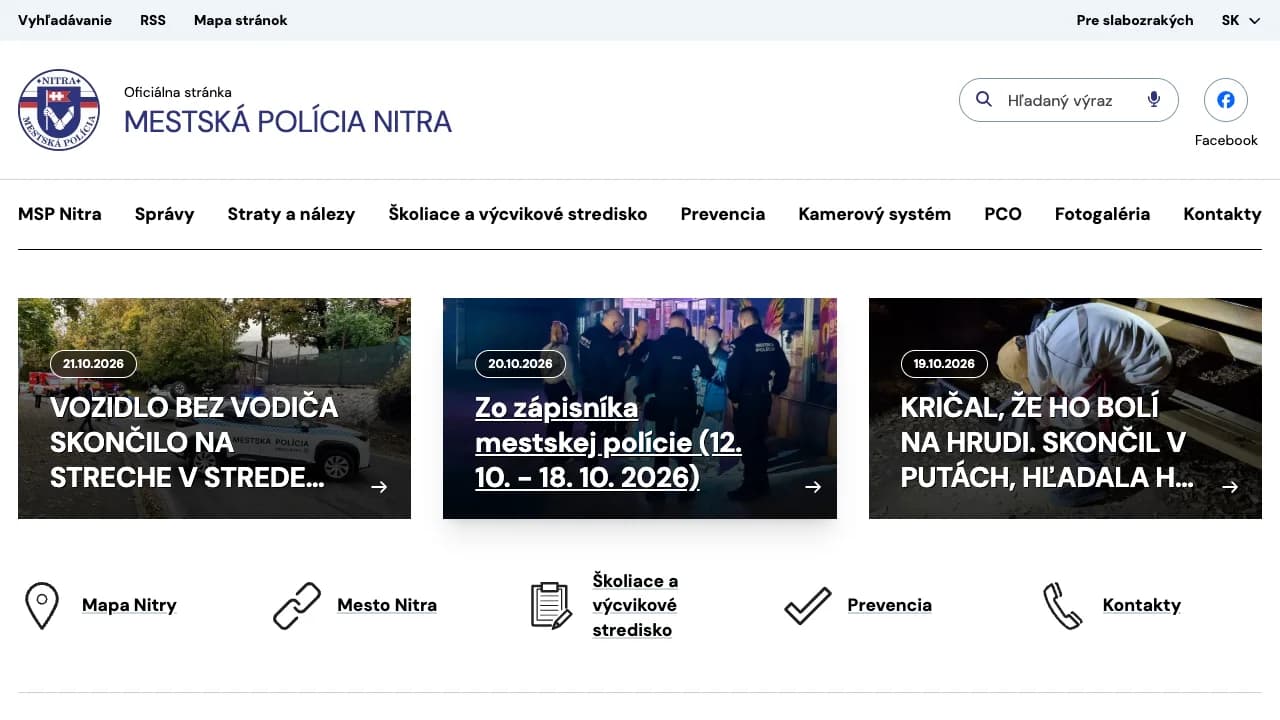Go to Straty a nálezy menu
The height and width of the screenshot is (720, 1280).
point(291,214)
